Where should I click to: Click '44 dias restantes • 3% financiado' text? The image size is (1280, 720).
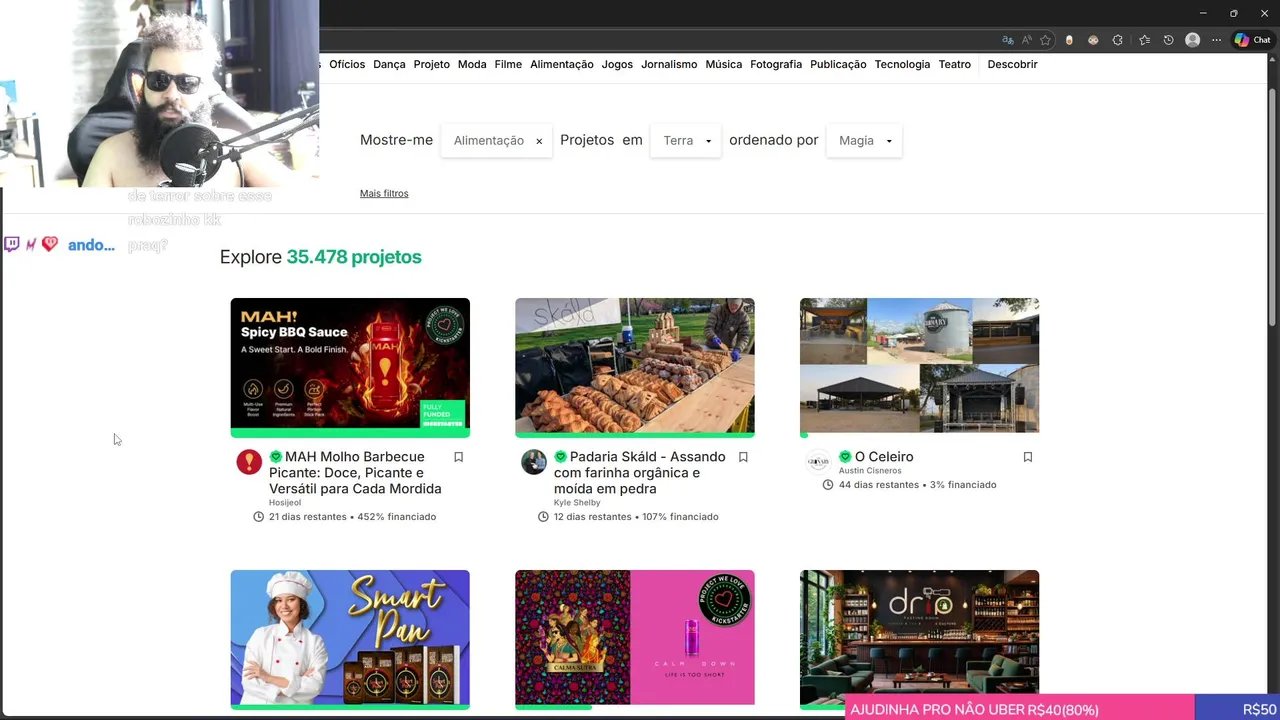tap(918, 485)
